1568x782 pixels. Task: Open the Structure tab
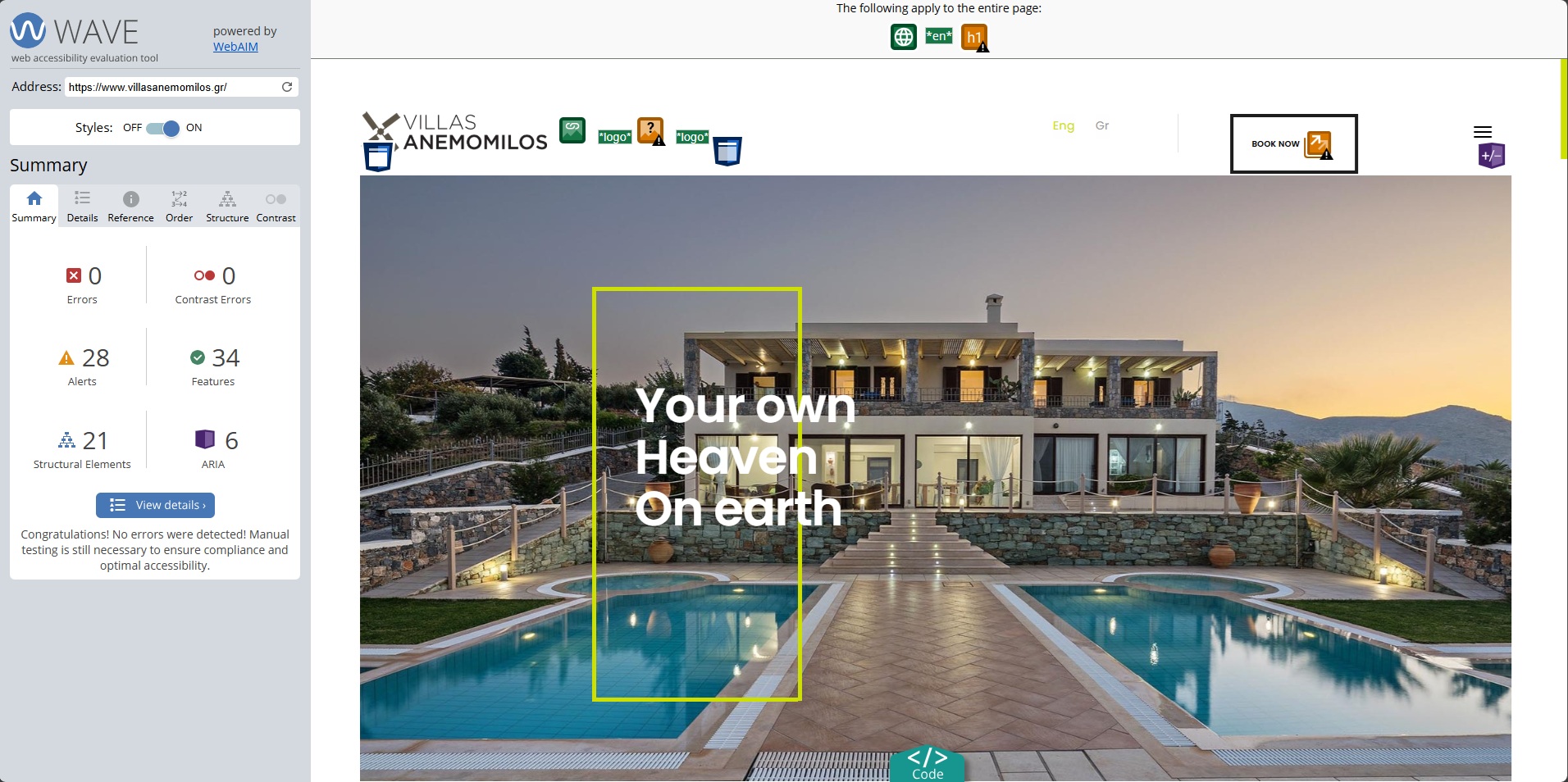tap(227, 207)
